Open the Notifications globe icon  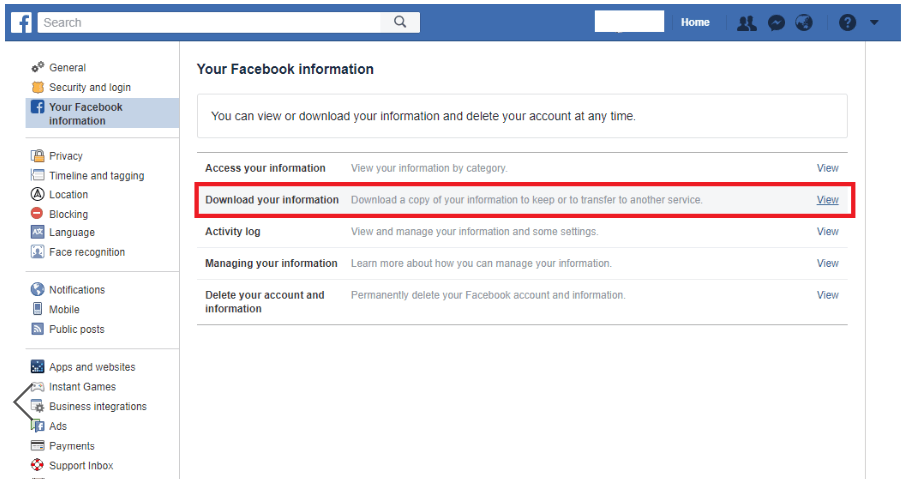pos(804,23)
